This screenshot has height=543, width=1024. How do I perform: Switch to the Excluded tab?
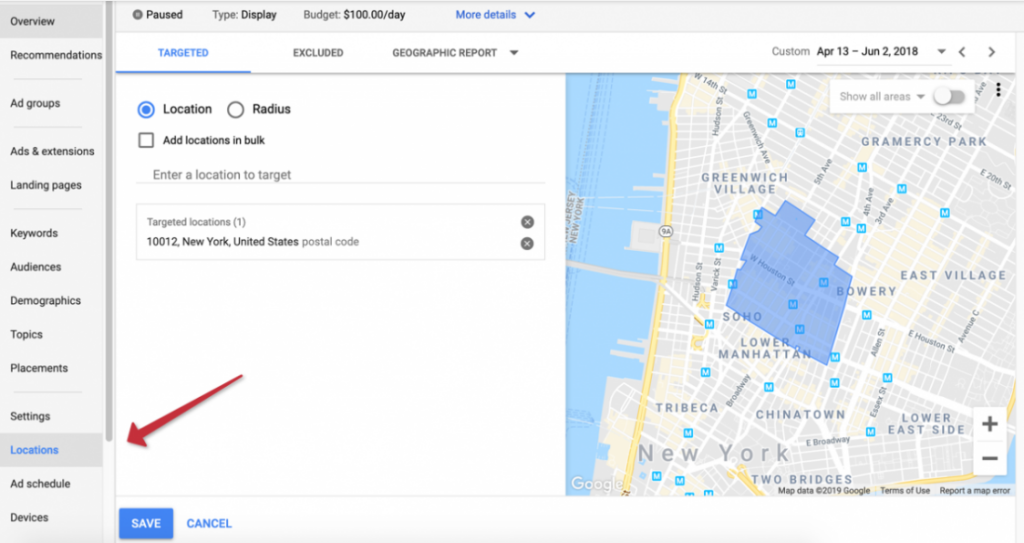[x=318, y=53]
